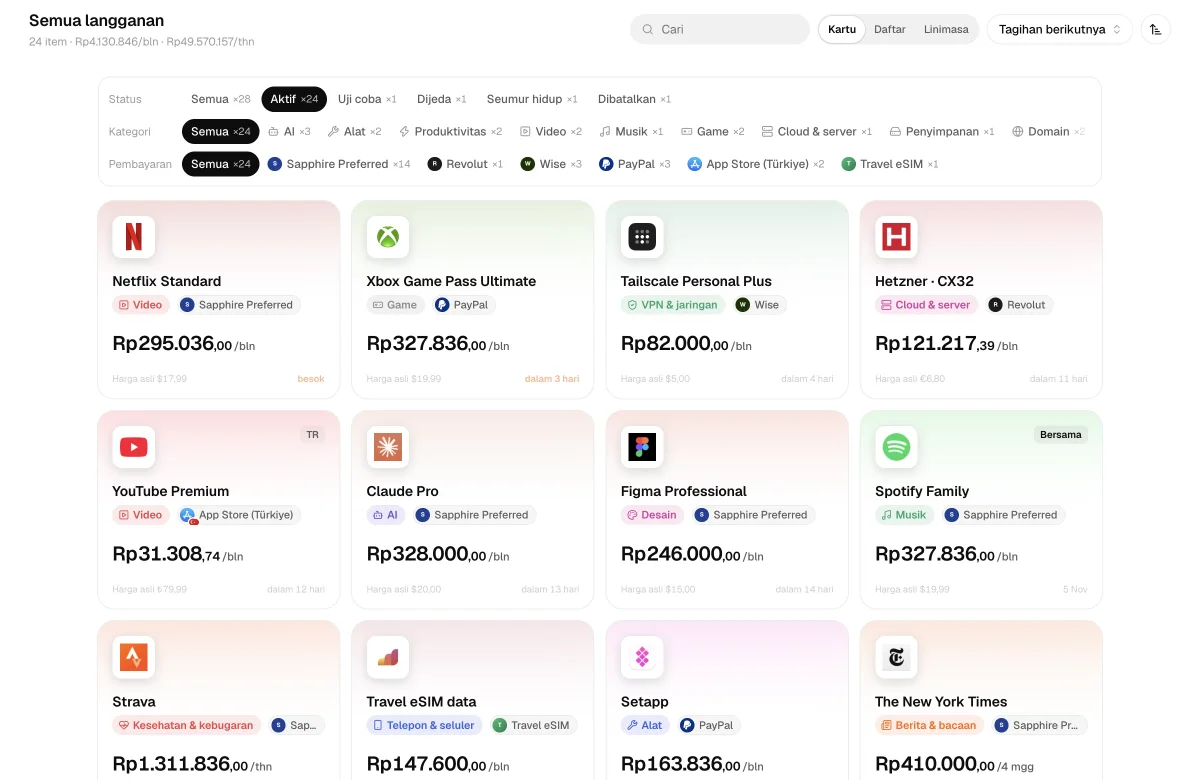Filter category by Produktivitas
Viewport: 1200px width, 780px height.
click(450, 131)
